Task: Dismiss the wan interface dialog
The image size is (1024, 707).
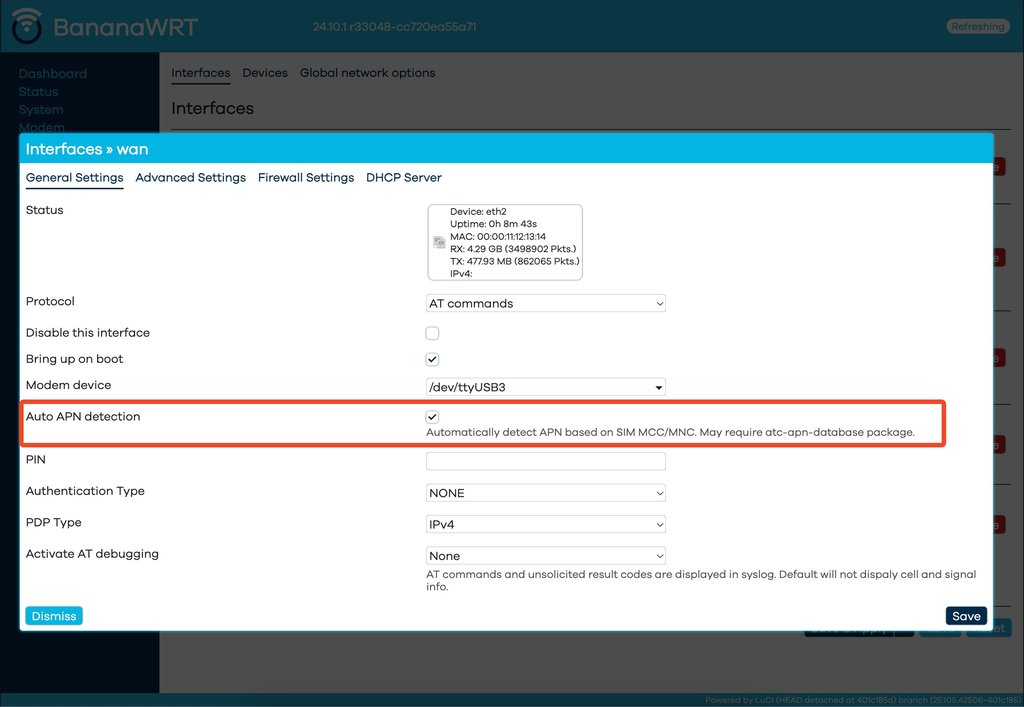Action: (54, 616)
